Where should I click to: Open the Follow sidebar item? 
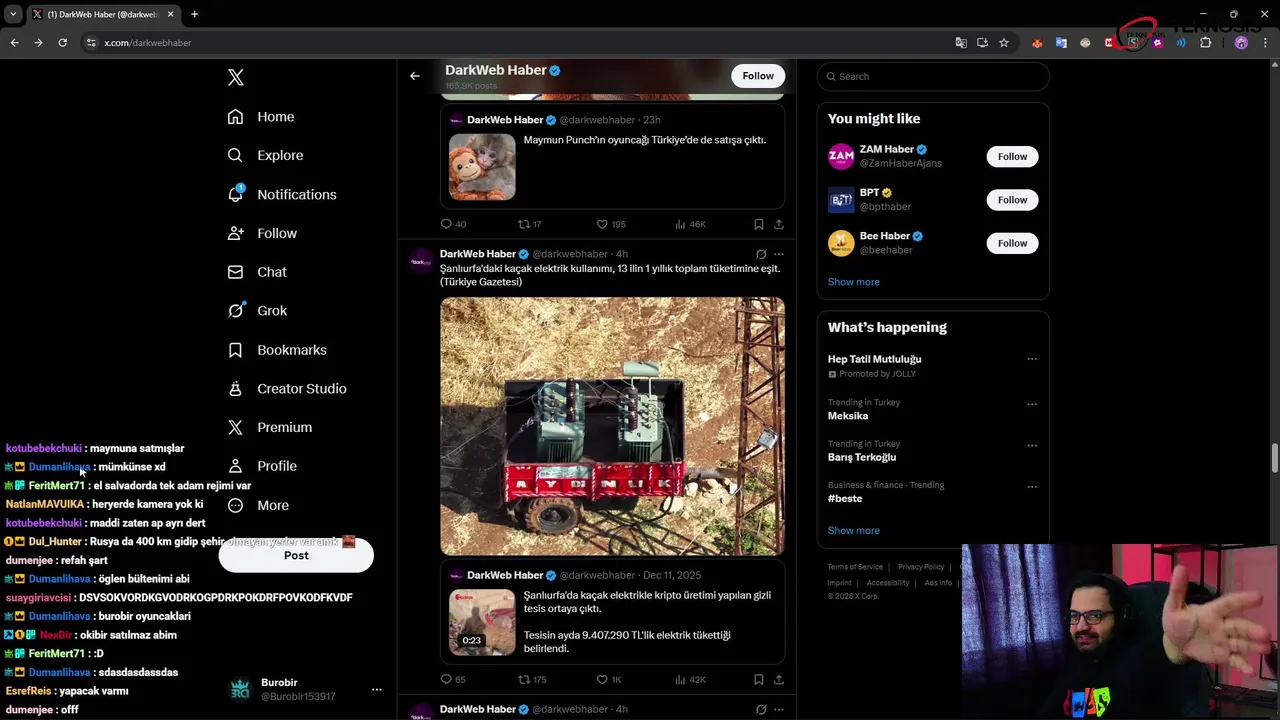pos(262,233)
